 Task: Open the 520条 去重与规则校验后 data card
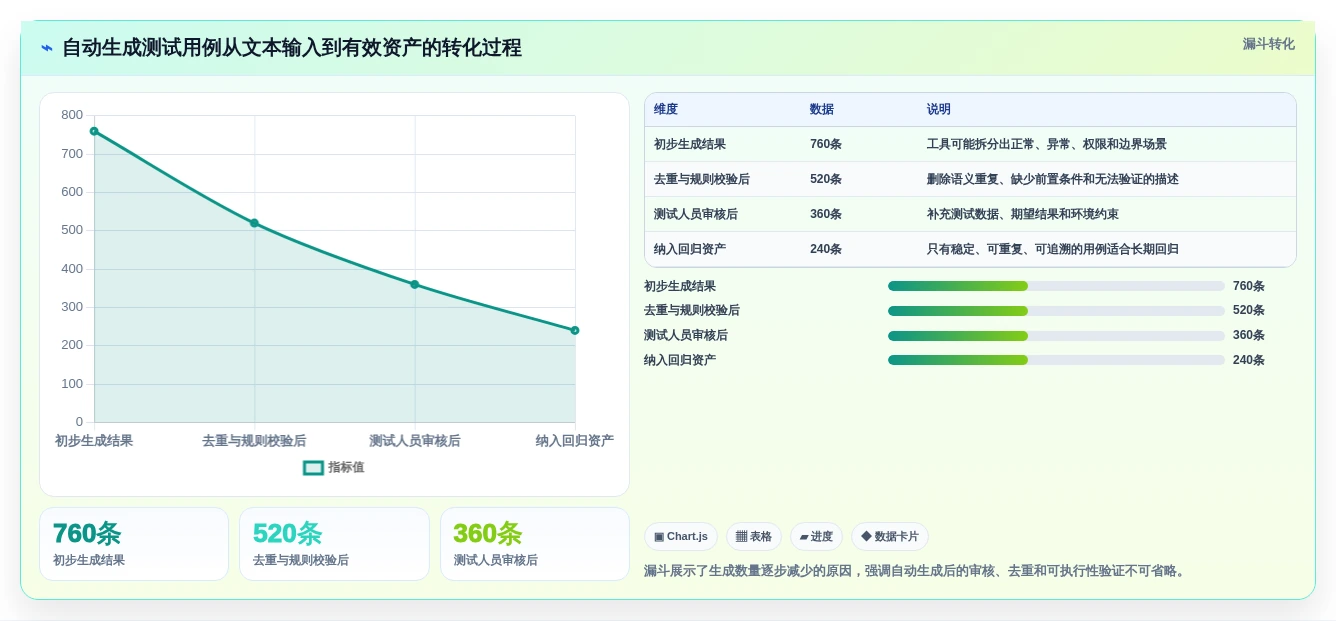[x=334, y=544]
